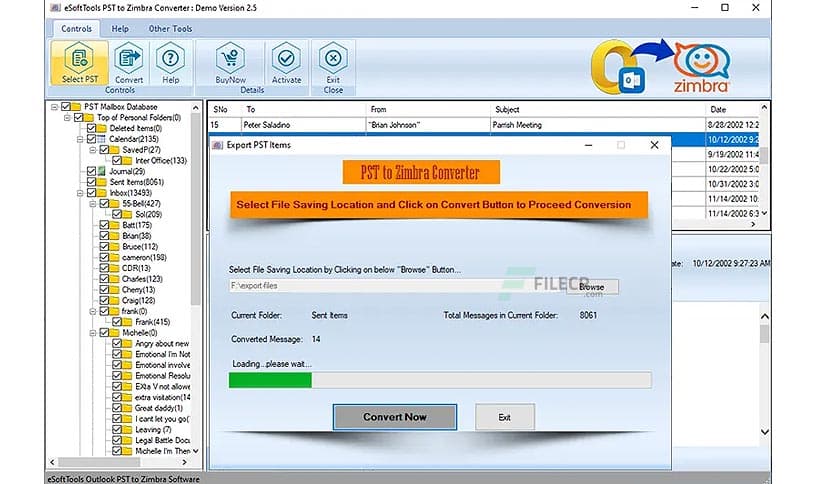This screenshot has width=836, height=484.
Task: Select the Calendar(2135) calendar icon
Action: tap(102, 139)
